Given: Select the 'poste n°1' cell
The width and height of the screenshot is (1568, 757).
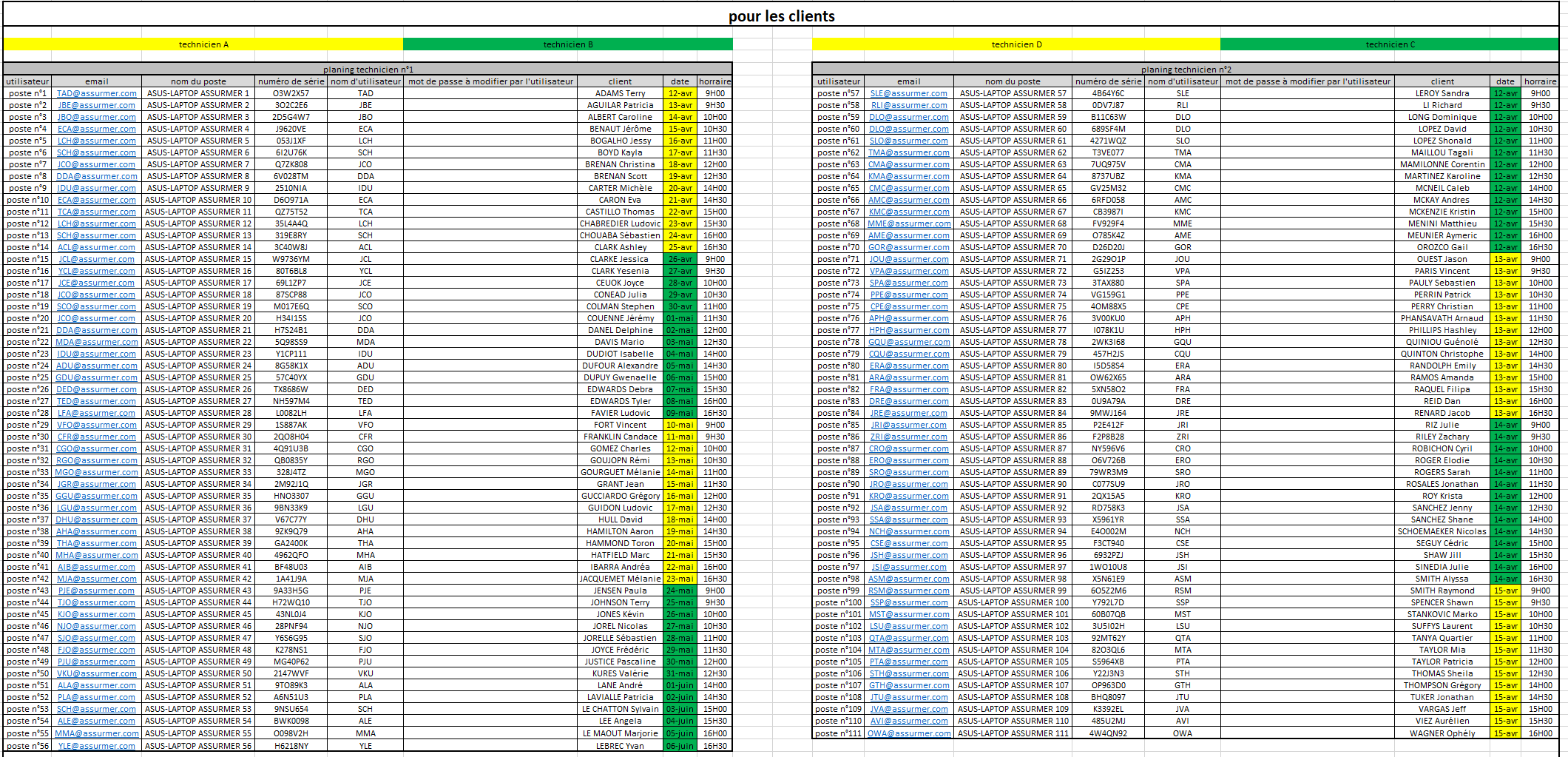Looking at the screenshot, I should (x=27, y=93).
